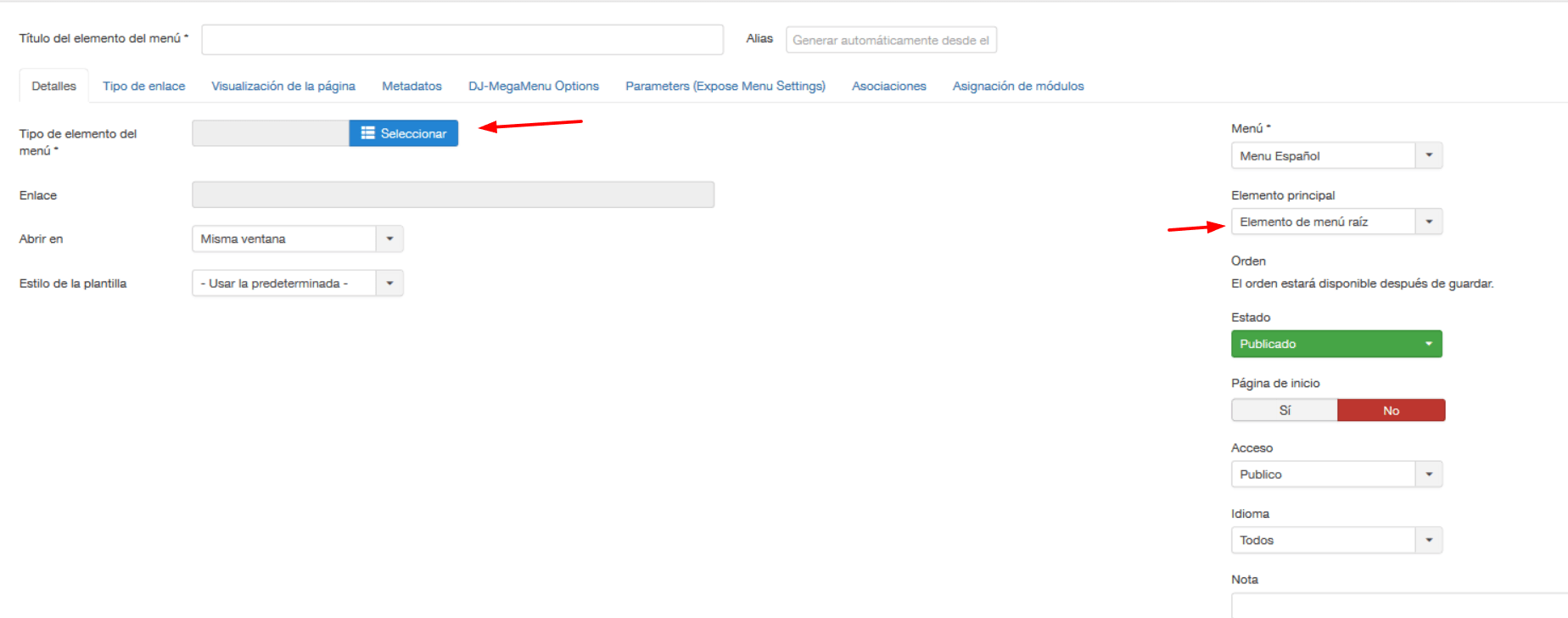Click the Alias input field
The image size is (1568, 618).
891,40
